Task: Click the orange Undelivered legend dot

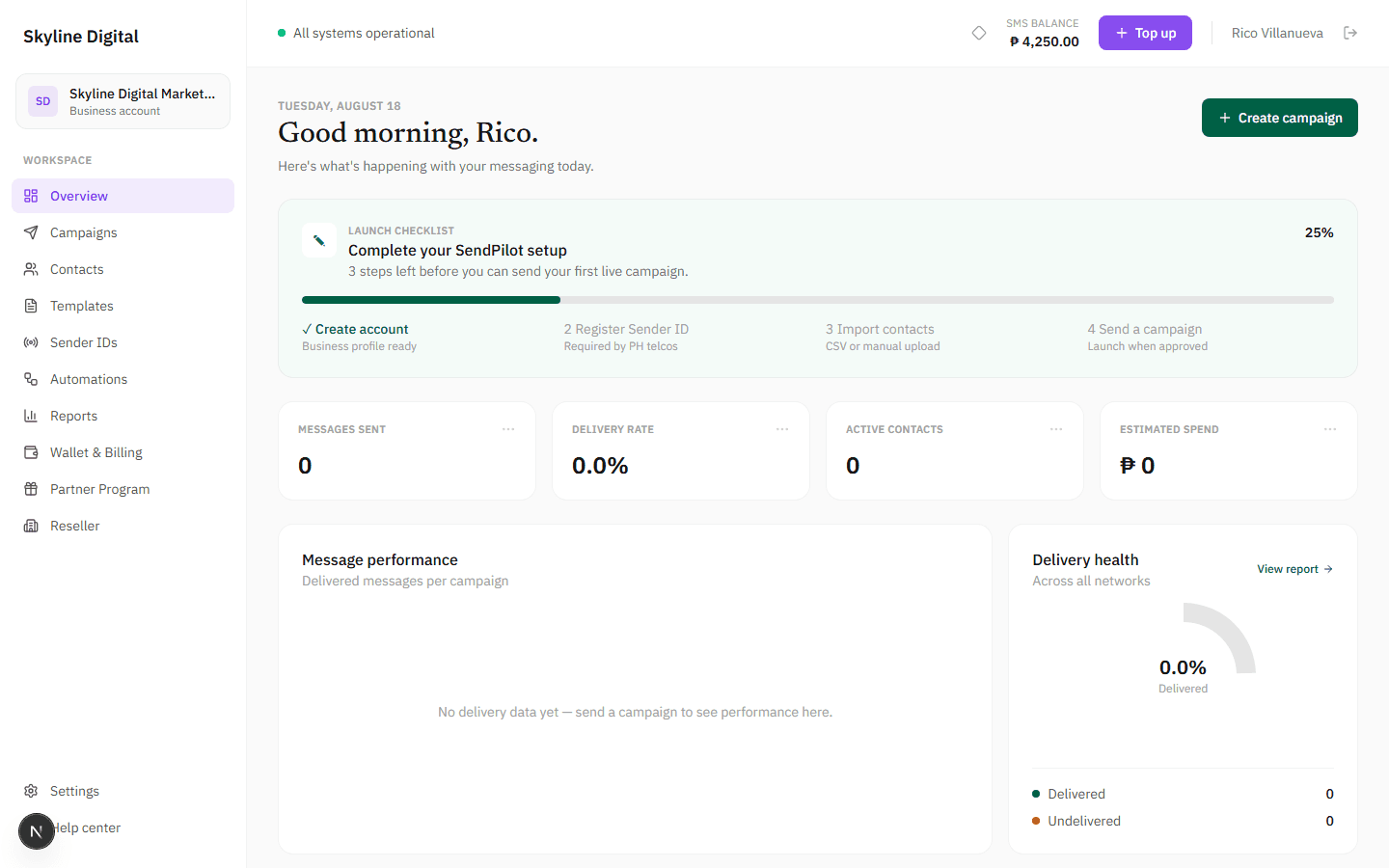Action: click(1036, 821)
